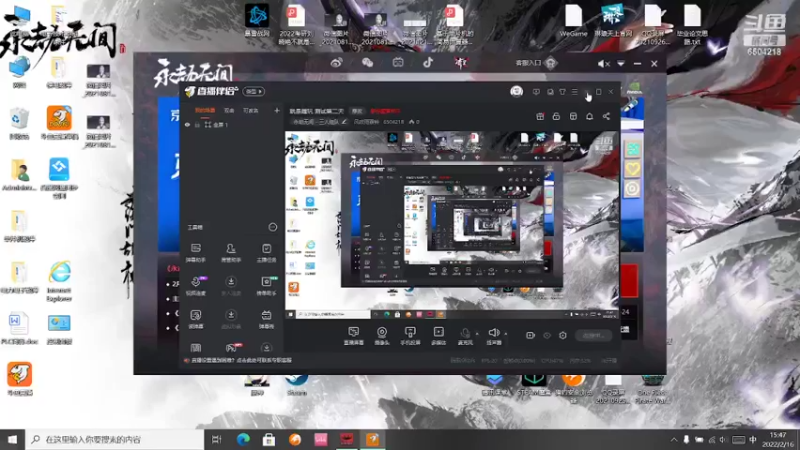Image resolution: width=800 pixels, height=450 pixels.
Task: Collapse the 工具箱 toolbox panel
Action: (x=272, y=227)
